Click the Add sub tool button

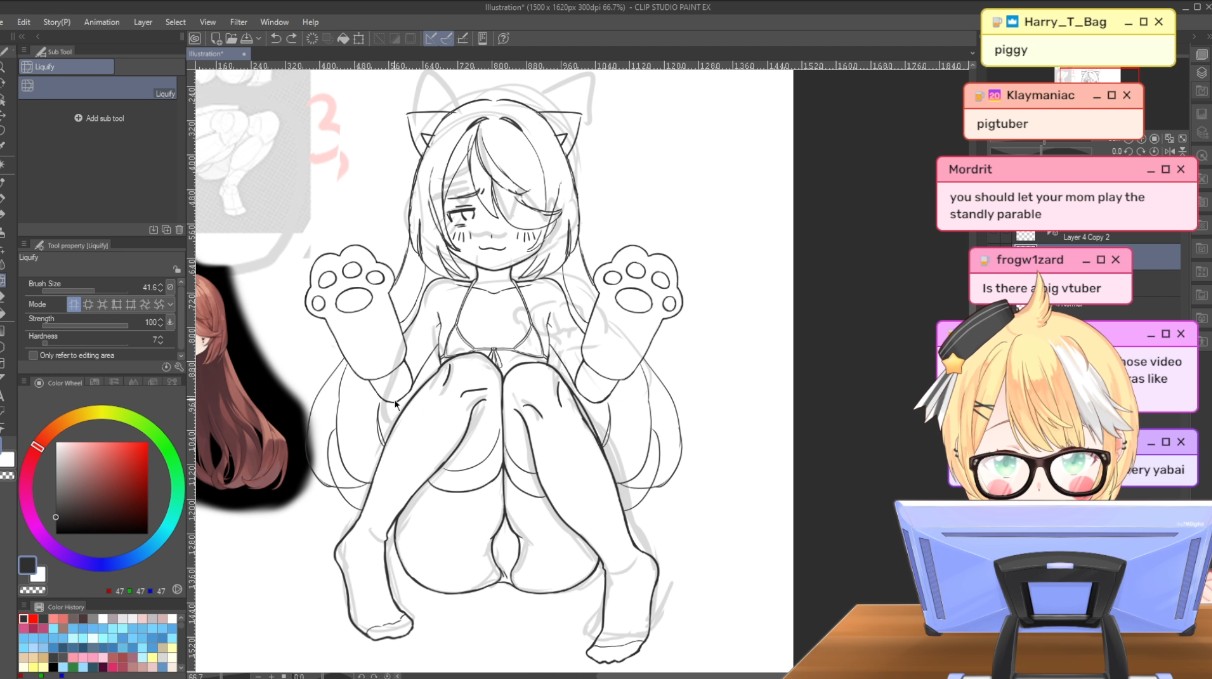(x=99, y=118)
